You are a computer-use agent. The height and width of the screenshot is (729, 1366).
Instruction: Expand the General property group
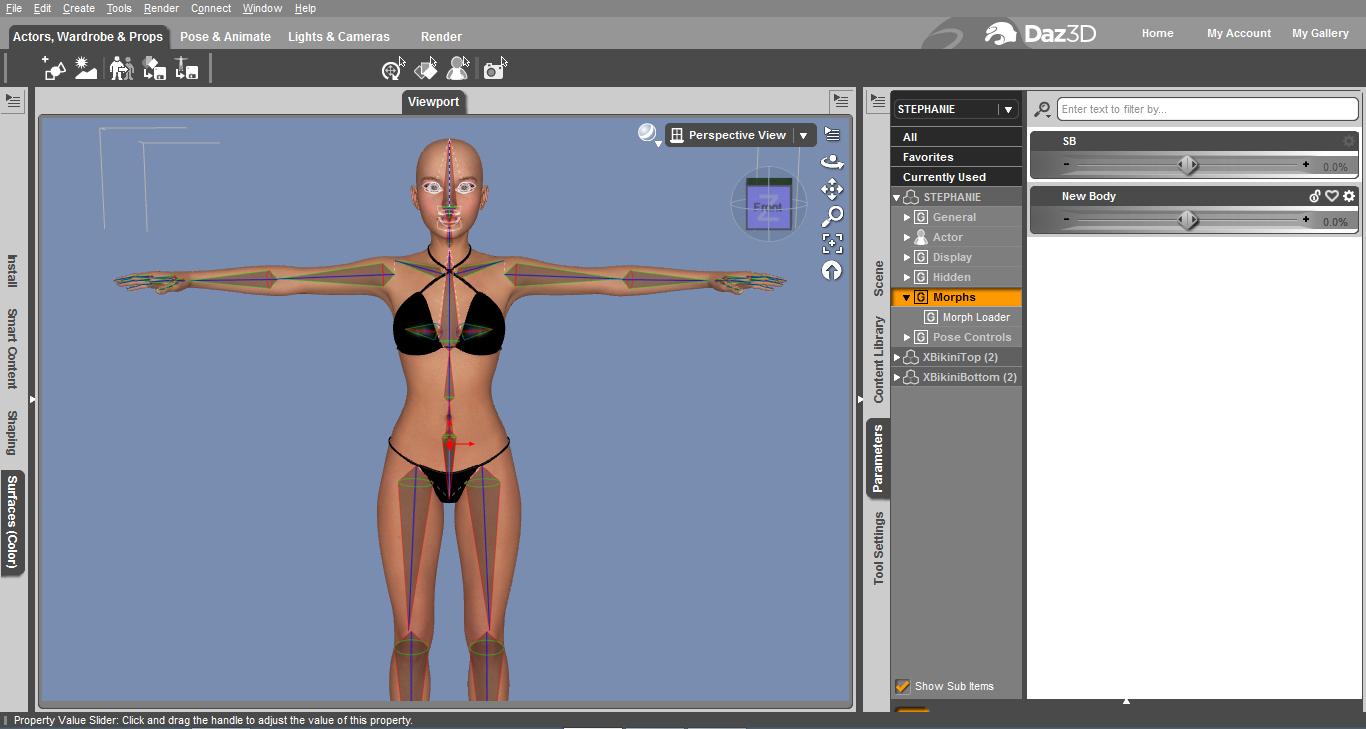tap(907, 217)
